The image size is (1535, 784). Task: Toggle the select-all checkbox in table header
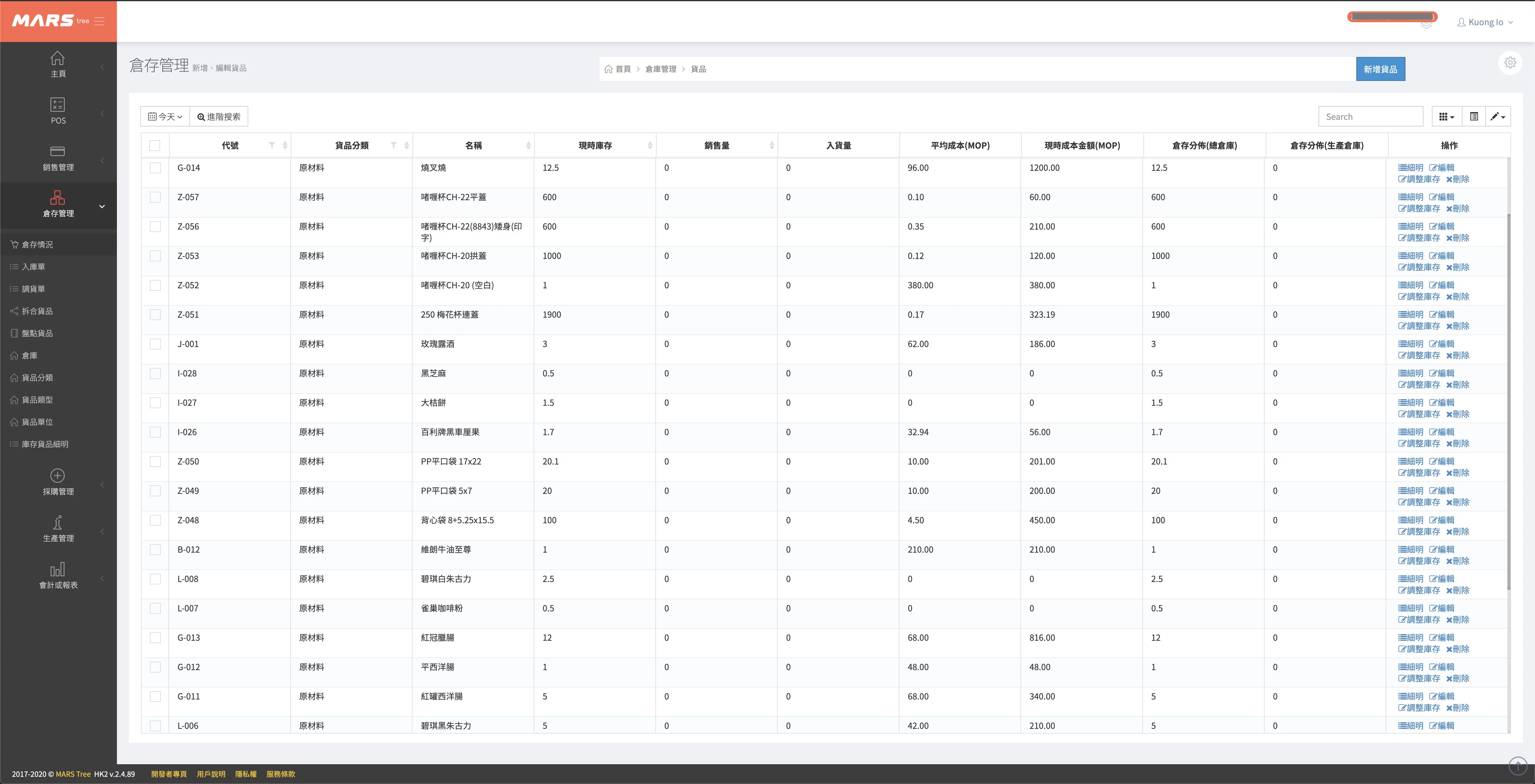[x=155, y=145]
